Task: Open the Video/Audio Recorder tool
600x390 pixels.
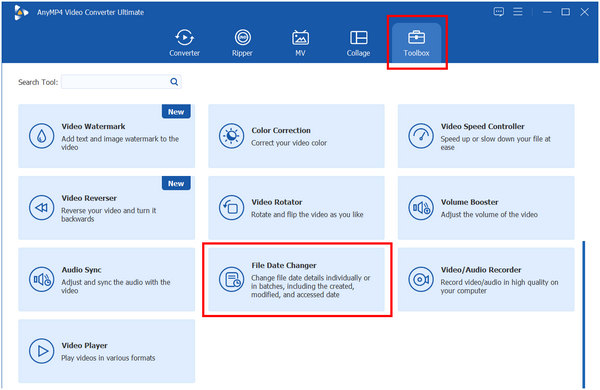Action: tap(486, 279)
